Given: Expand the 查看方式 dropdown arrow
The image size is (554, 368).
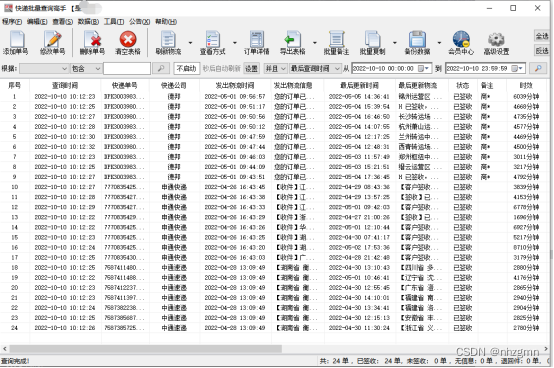Looking at the screenshot, I should point(235,43).
